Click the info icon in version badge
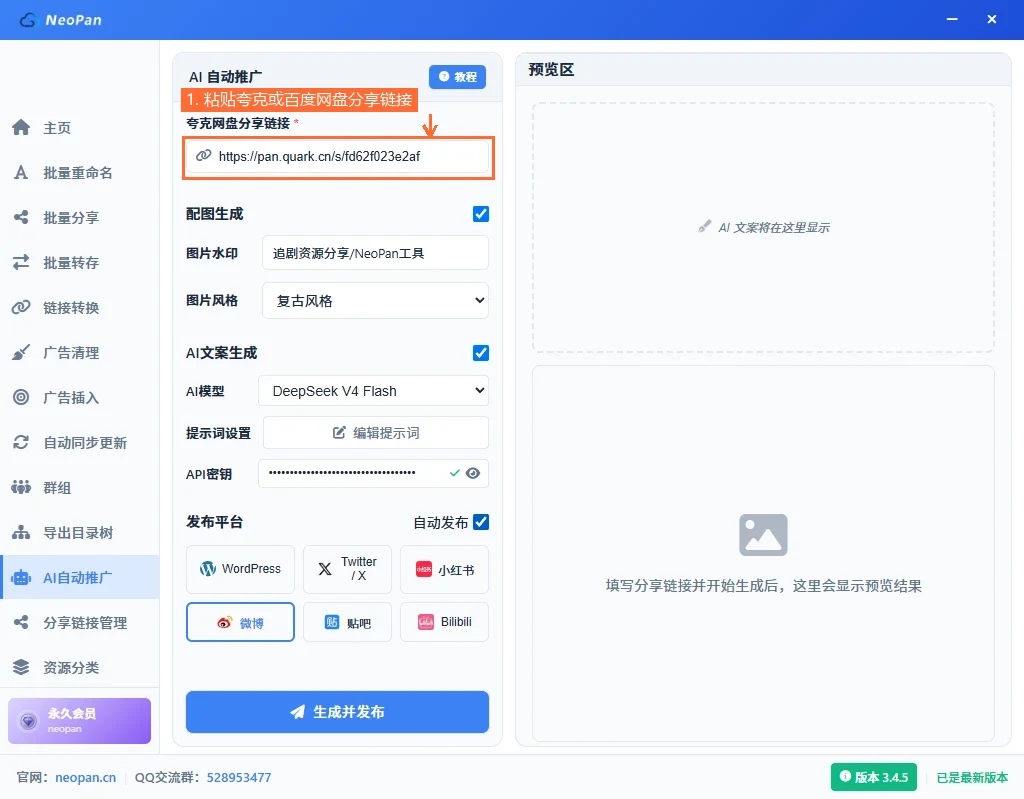1024x799 pixels. pyautogui.click(x=845, y=776)
